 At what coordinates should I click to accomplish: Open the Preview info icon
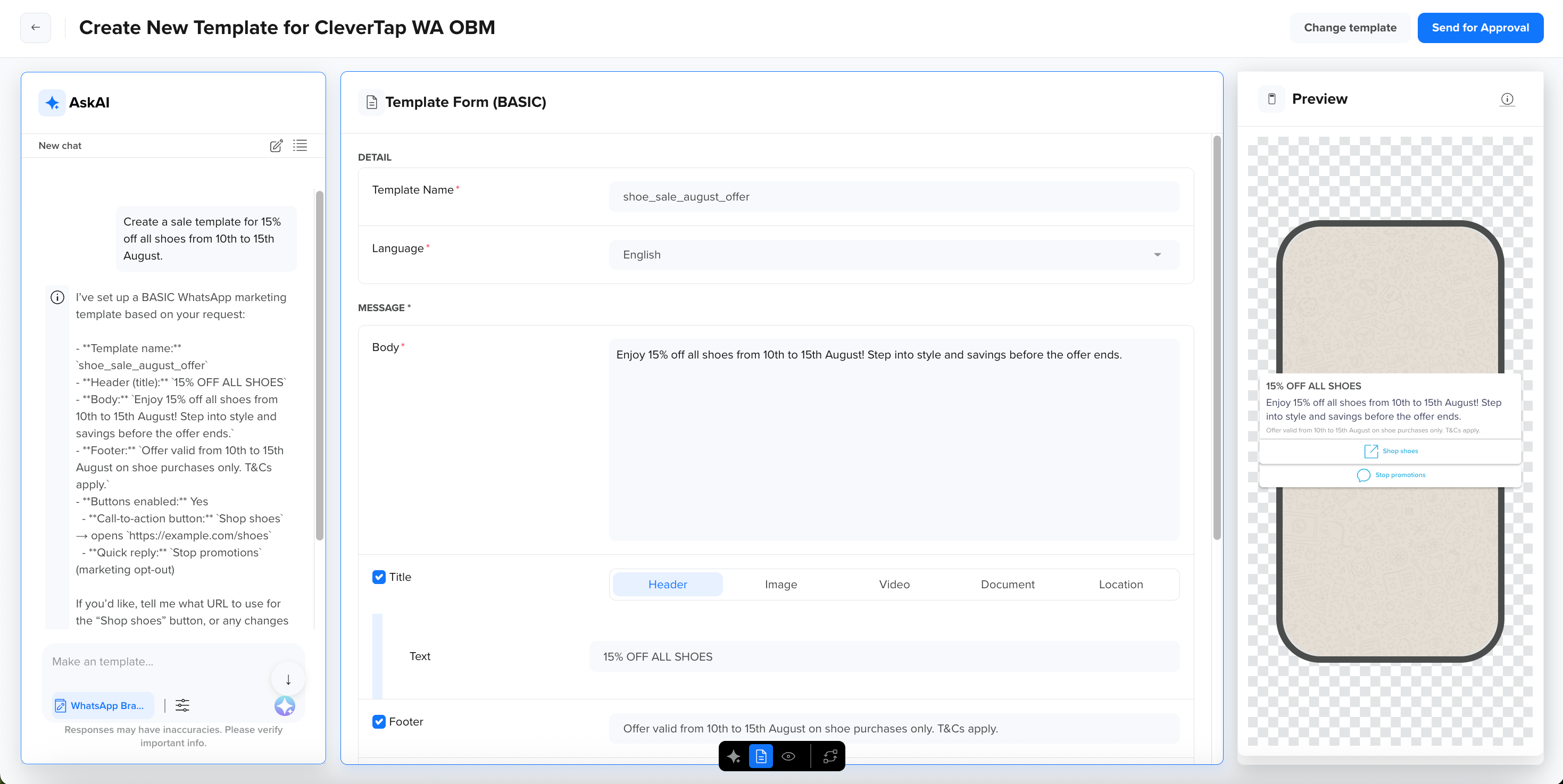1507,99
